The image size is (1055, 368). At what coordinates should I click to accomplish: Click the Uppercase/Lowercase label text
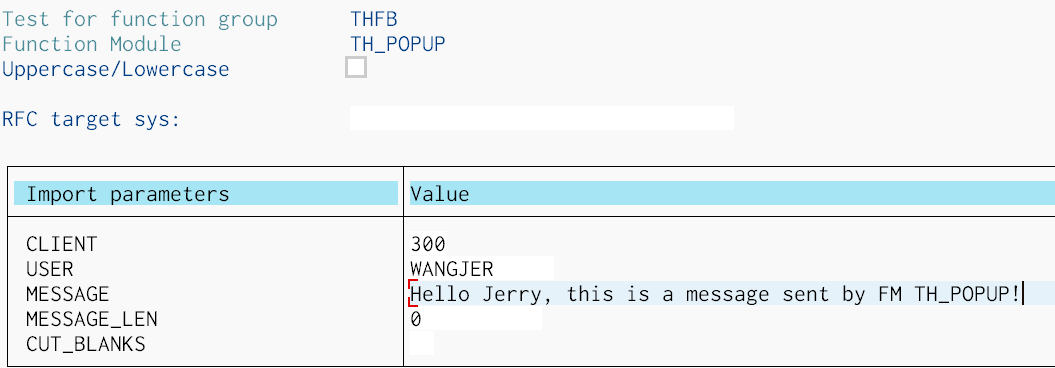[116, 69]
